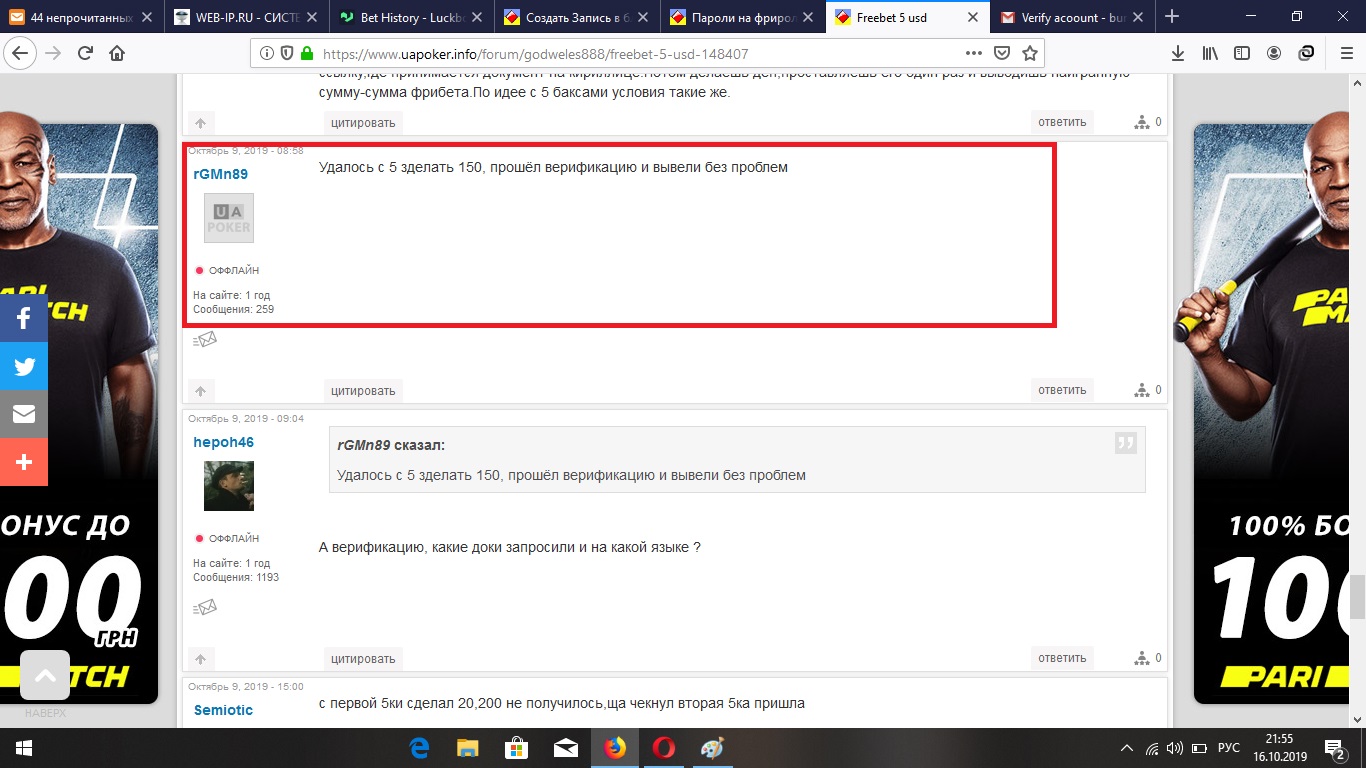The image size is (1366, 768).
Task: Open rGMn89 user profile link
Action: pos(220,174)
